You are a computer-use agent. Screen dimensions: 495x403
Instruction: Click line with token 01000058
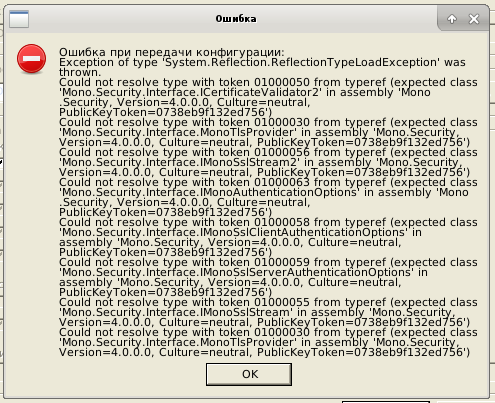tap(268, 222)
